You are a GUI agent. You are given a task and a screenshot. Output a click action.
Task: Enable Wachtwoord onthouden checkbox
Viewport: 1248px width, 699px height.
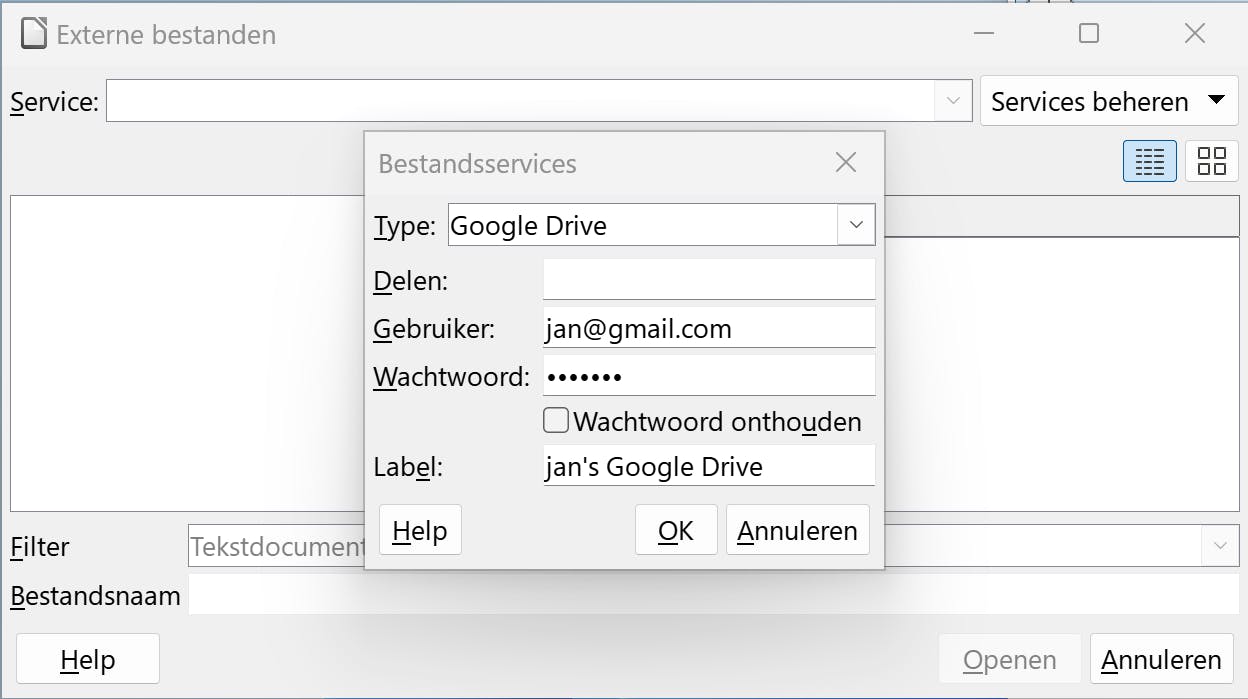pos(556,420)
